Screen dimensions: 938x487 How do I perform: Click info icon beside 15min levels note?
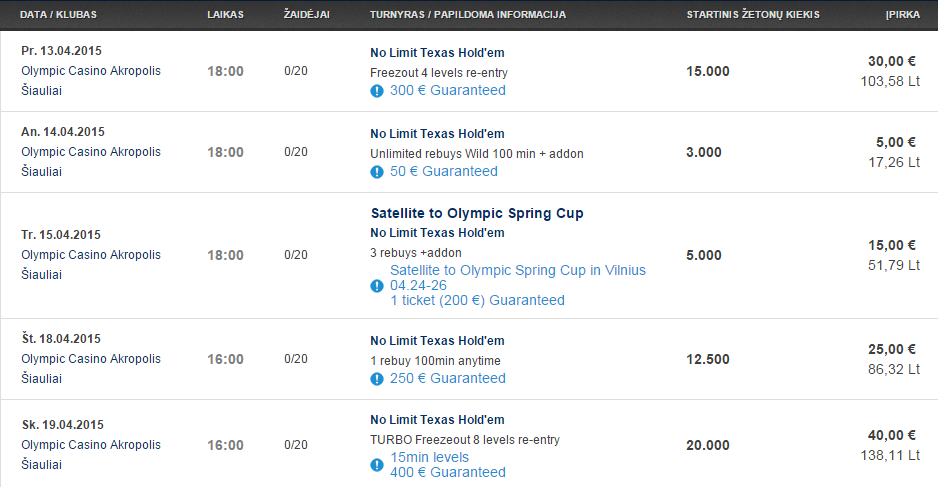(376, 465)
